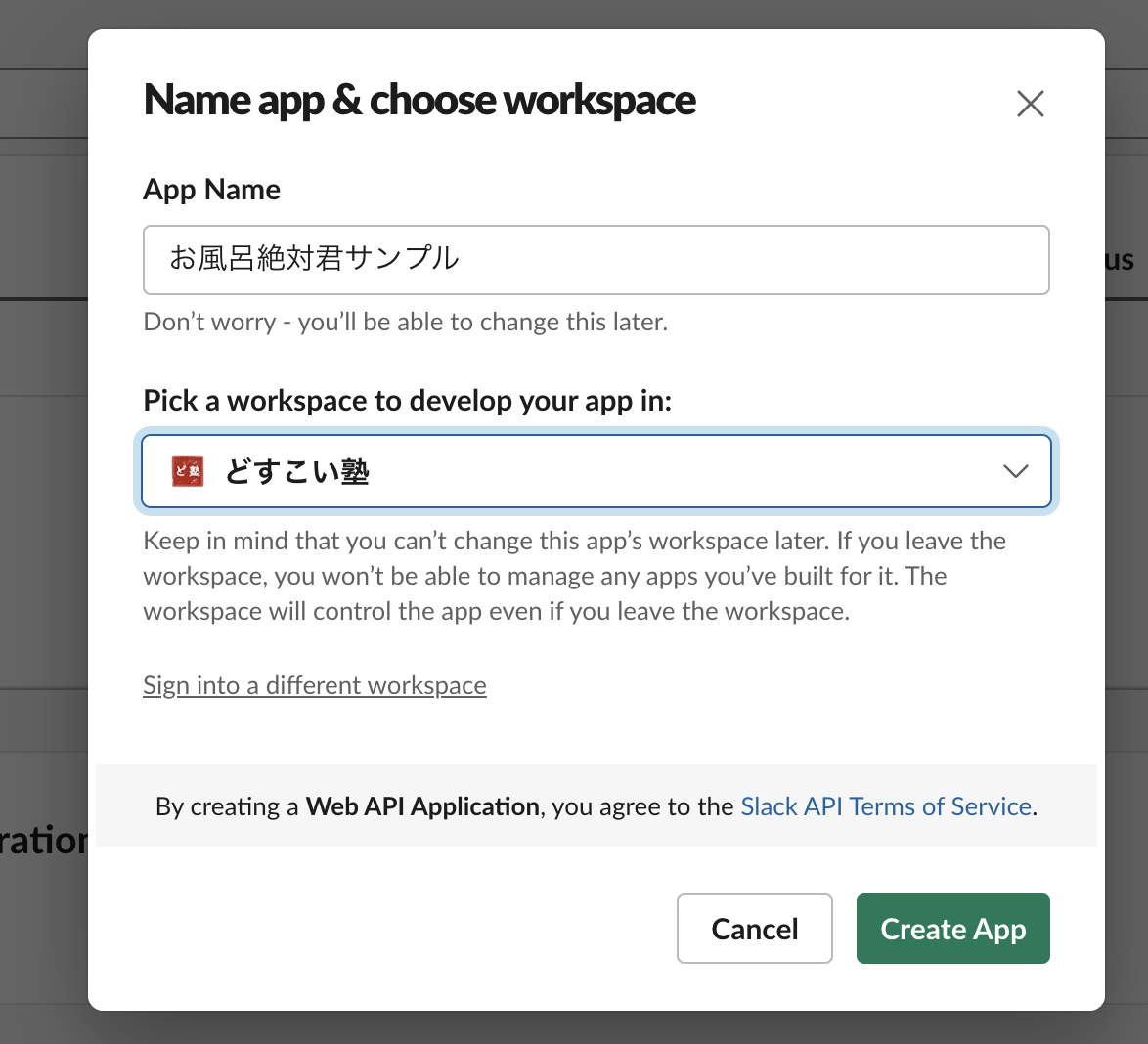This screenshot has height=1044, width=1148.
Task: Click the Create App button
Action: pos(952,929)
